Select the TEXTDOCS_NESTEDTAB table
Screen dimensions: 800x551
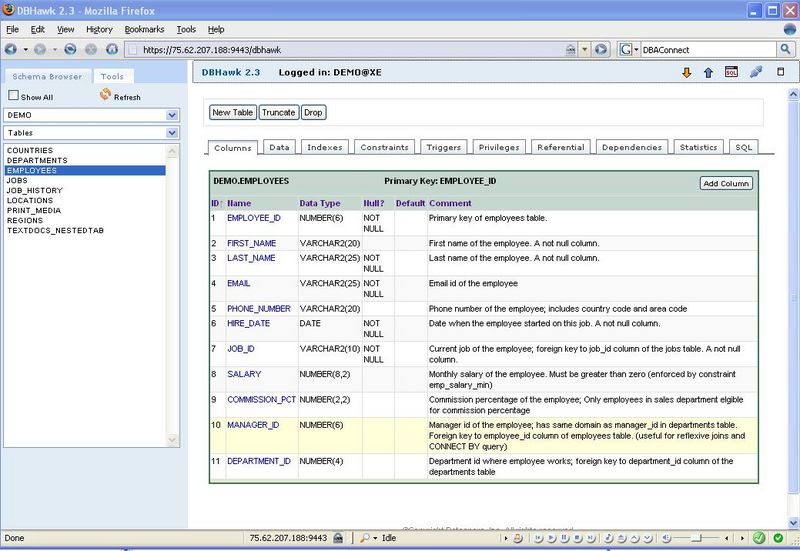click(55, 231)
